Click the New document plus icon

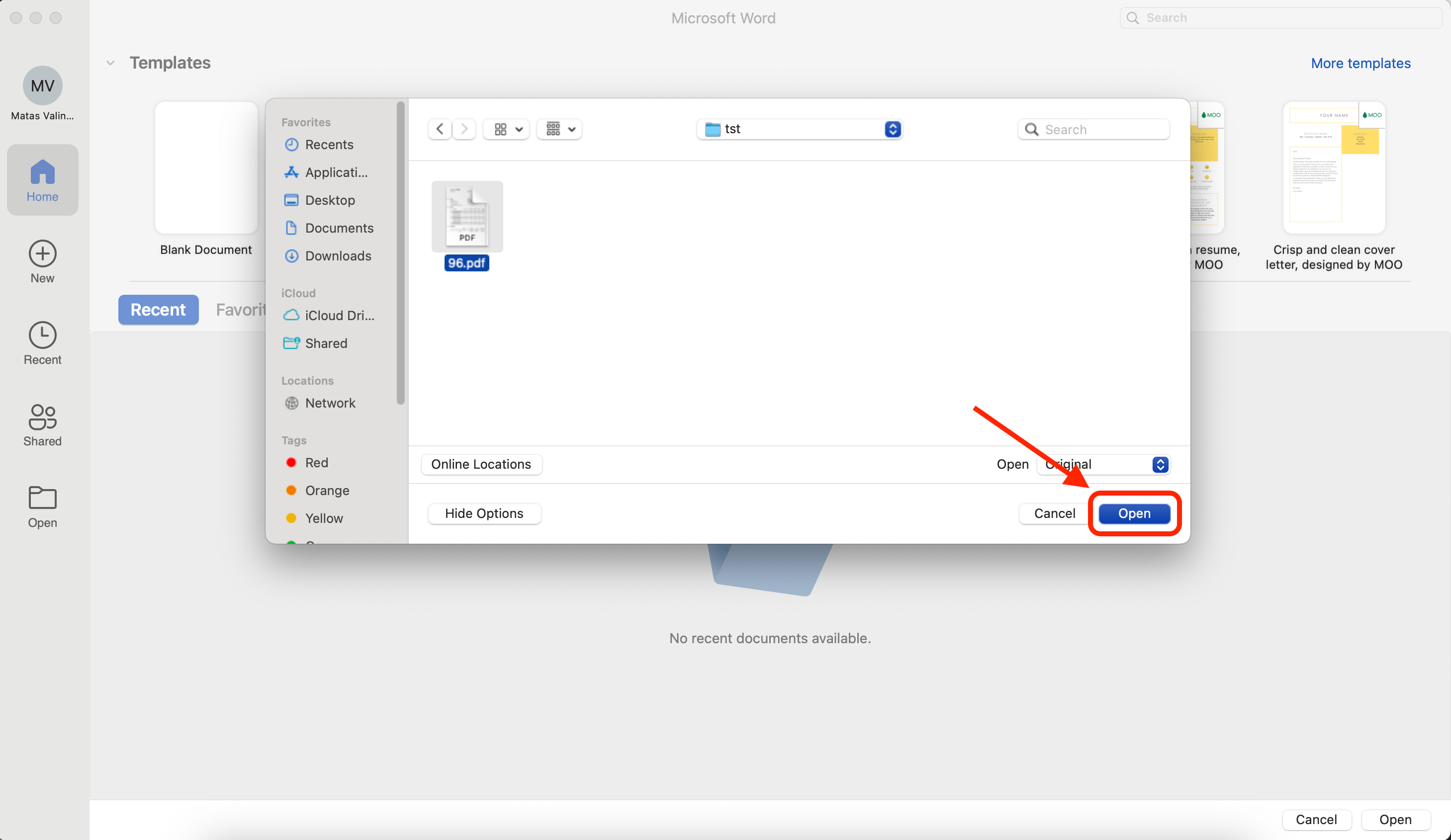point(43,254)
